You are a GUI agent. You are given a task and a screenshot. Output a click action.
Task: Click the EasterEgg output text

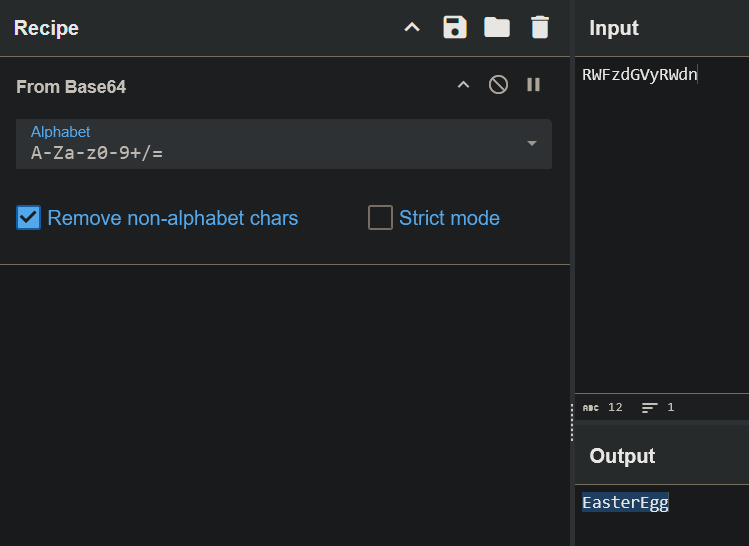(625, 502)
